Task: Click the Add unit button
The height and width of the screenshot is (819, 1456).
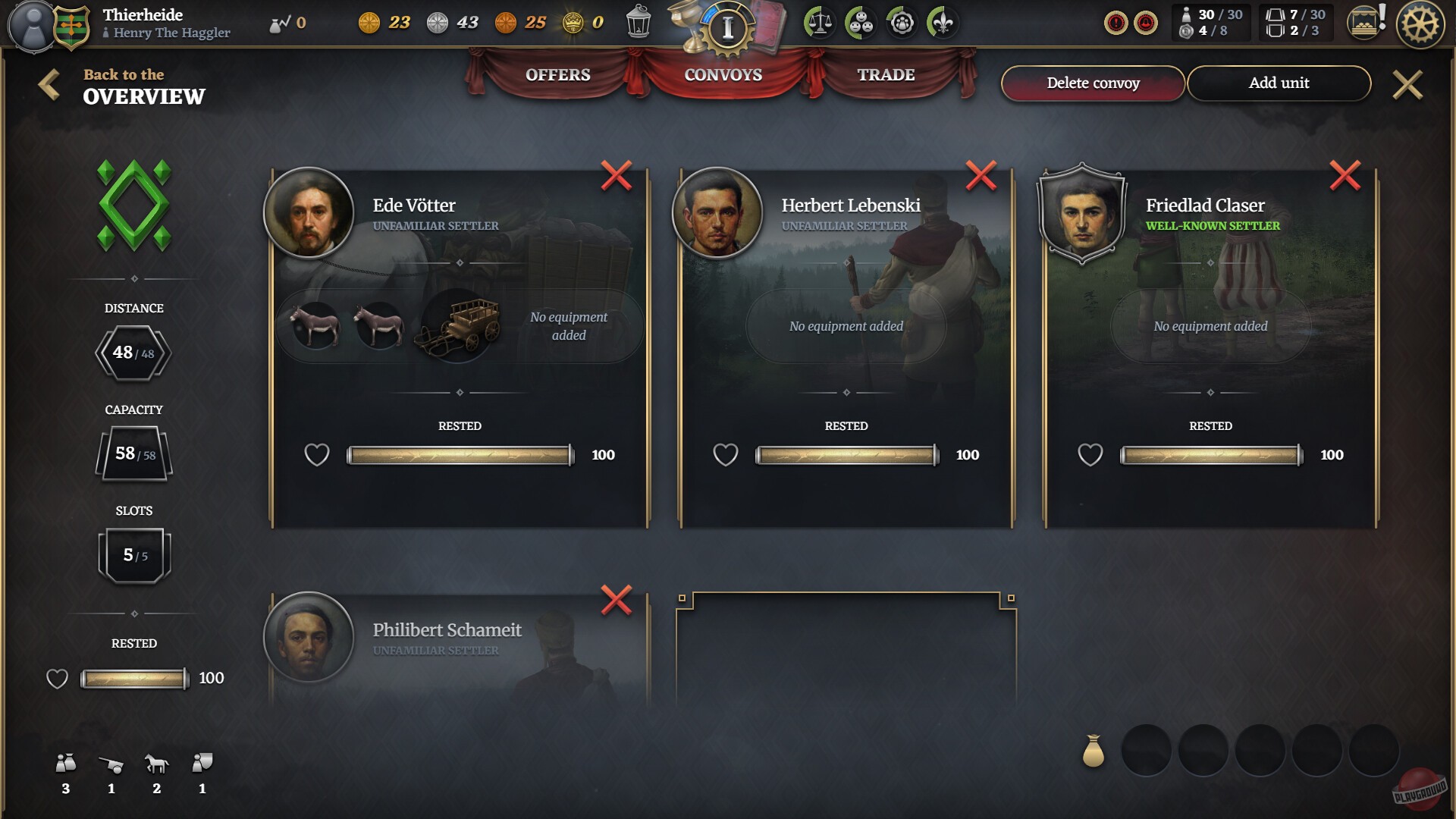Action: [1279, 83]
